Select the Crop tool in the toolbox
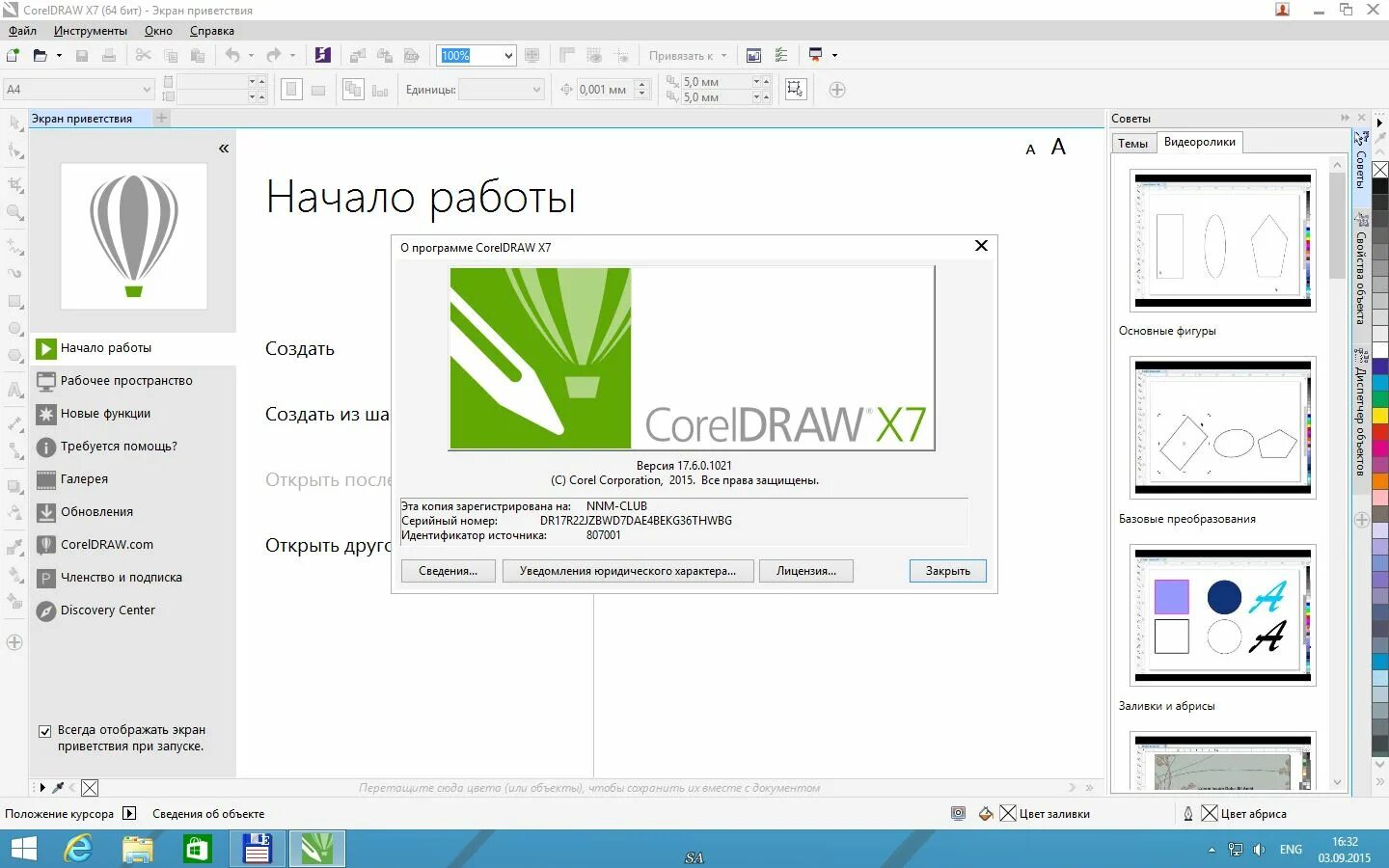 14,183
